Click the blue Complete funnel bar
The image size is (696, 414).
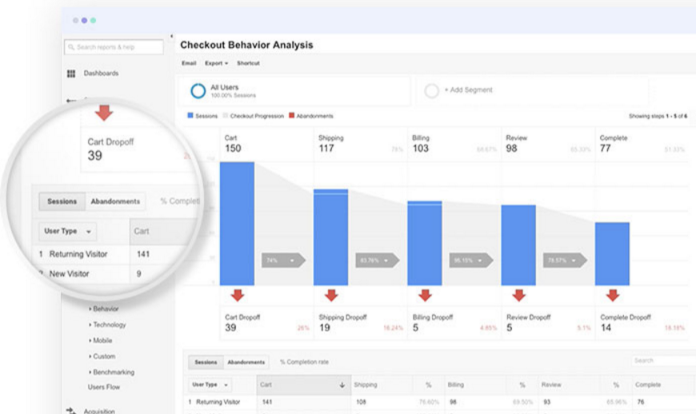coord(613,254)
